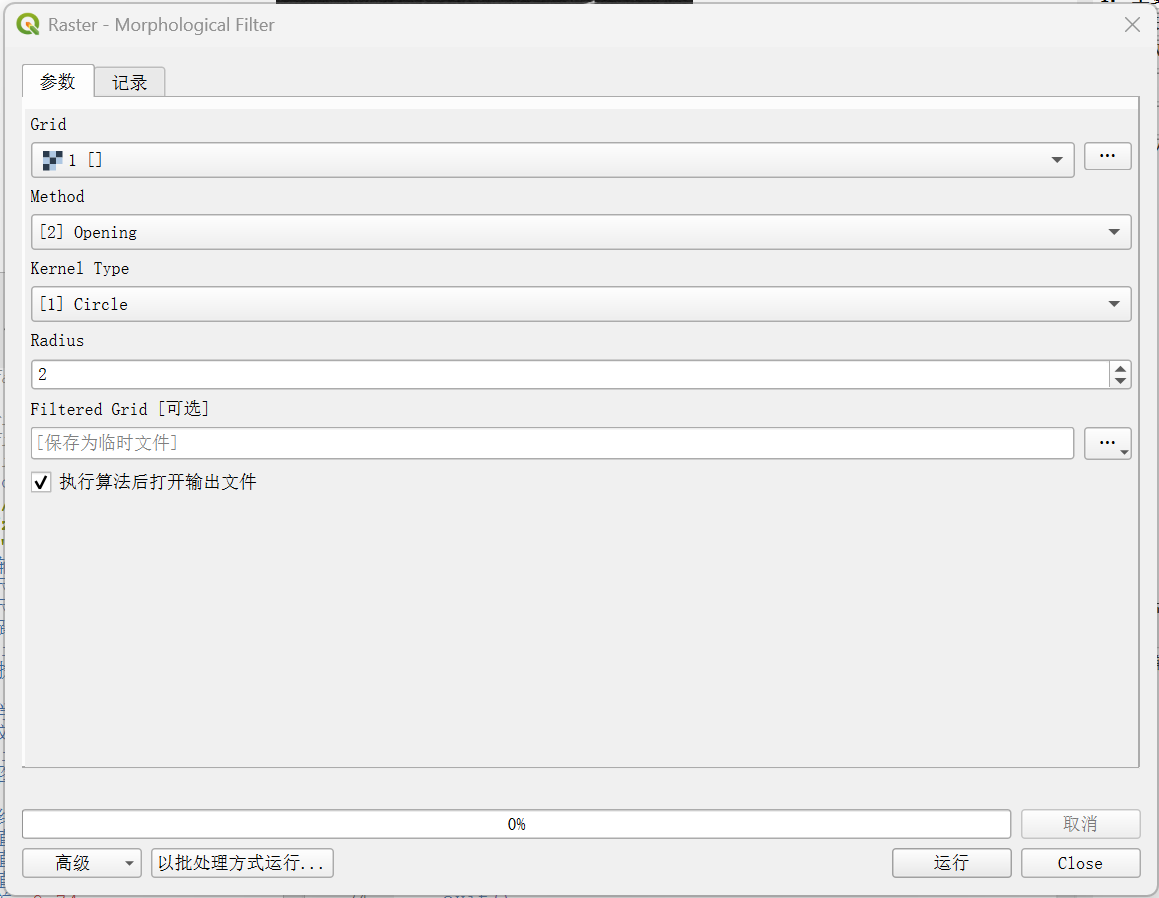
Task: Toggle the 执行算法后打开输出文件 checkbox
Action: click(x=41, y=483)
